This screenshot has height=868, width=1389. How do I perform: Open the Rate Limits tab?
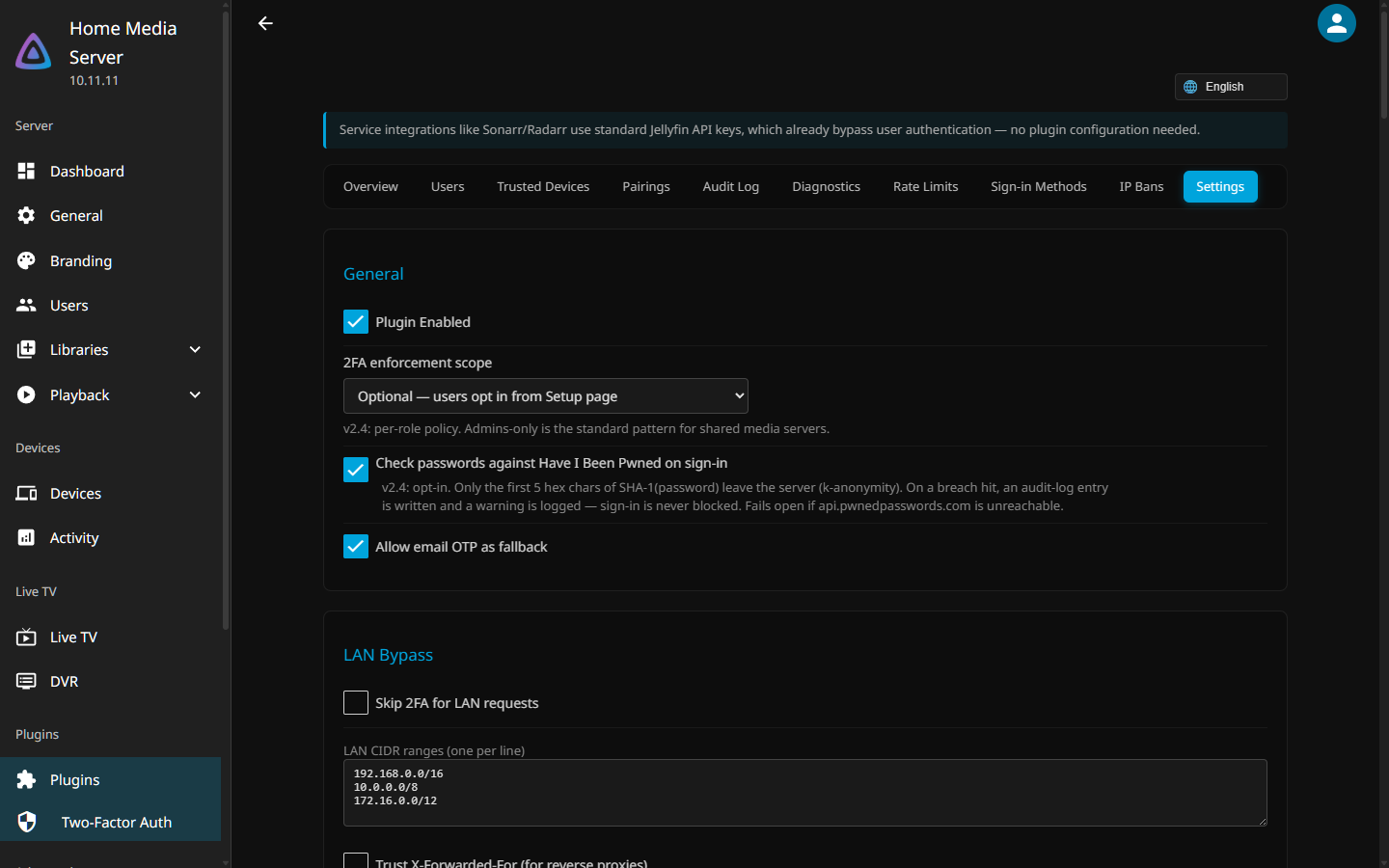point(926,186)
